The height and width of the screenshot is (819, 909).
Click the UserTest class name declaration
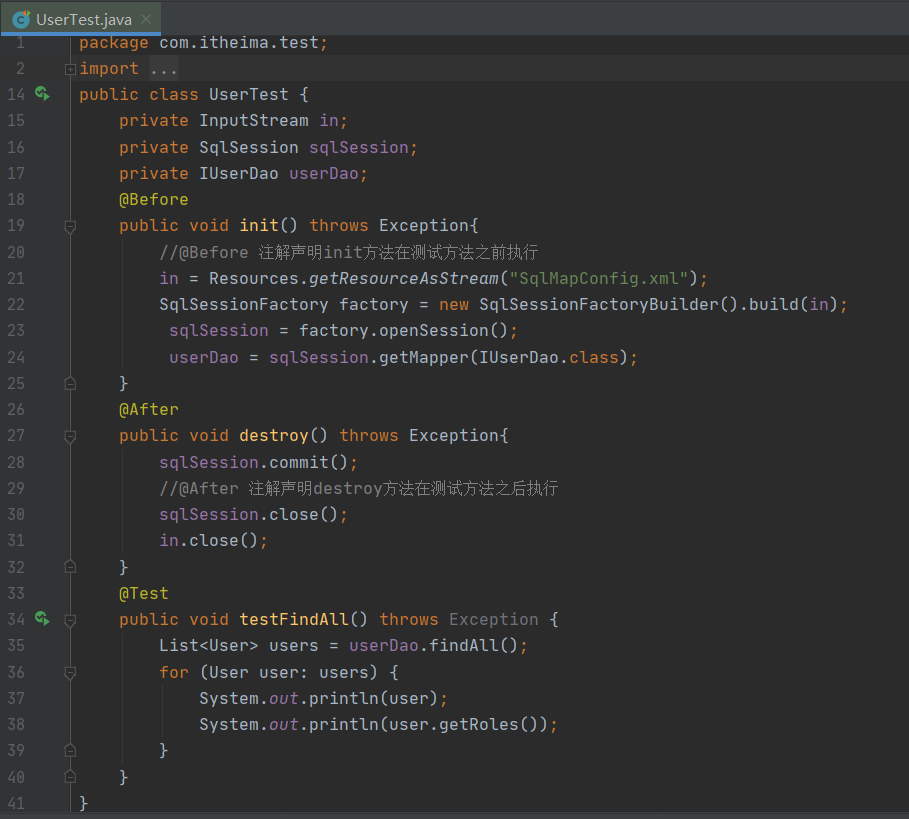[249, 94]
